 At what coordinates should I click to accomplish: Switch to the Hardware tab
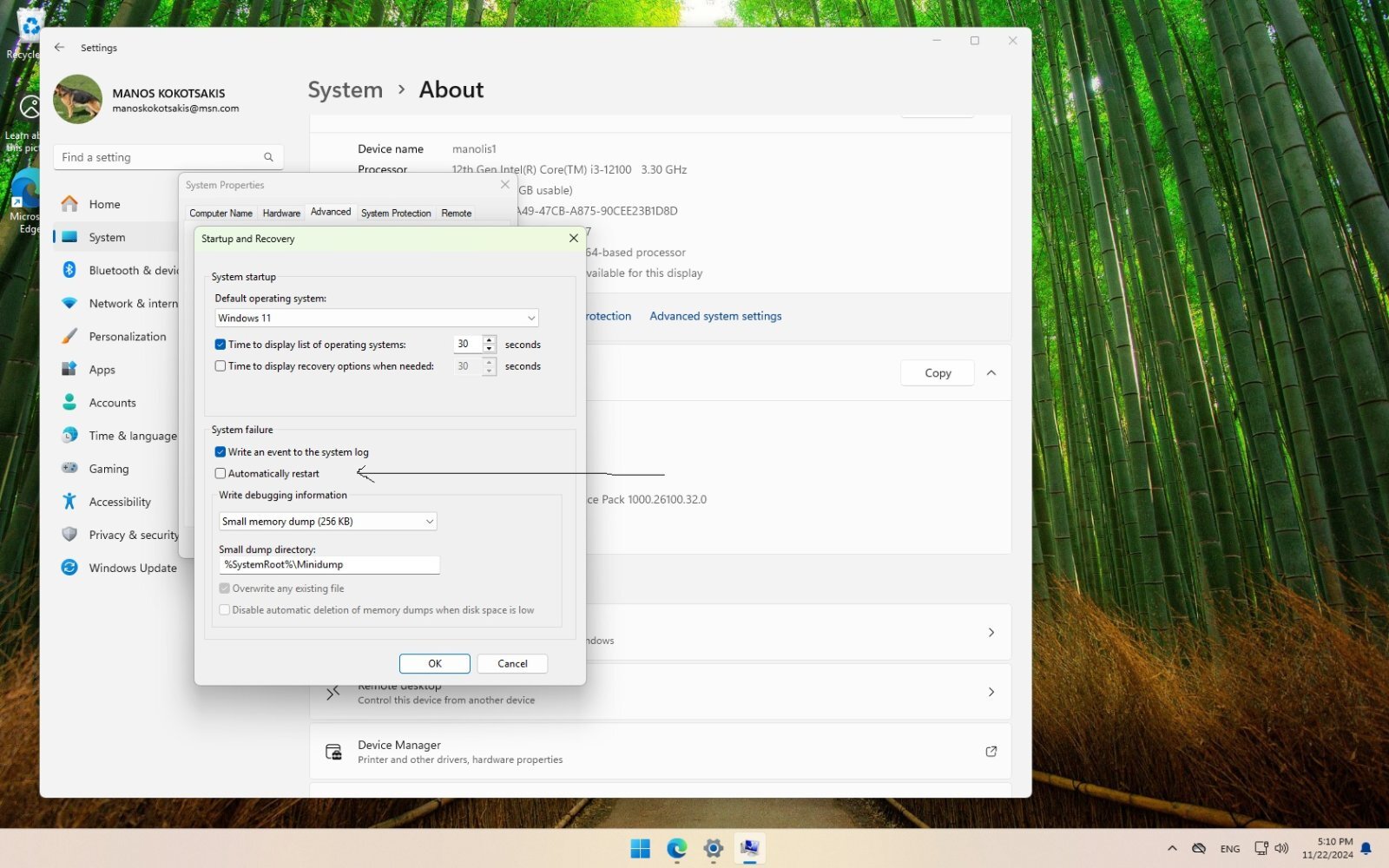pos(281,214)
